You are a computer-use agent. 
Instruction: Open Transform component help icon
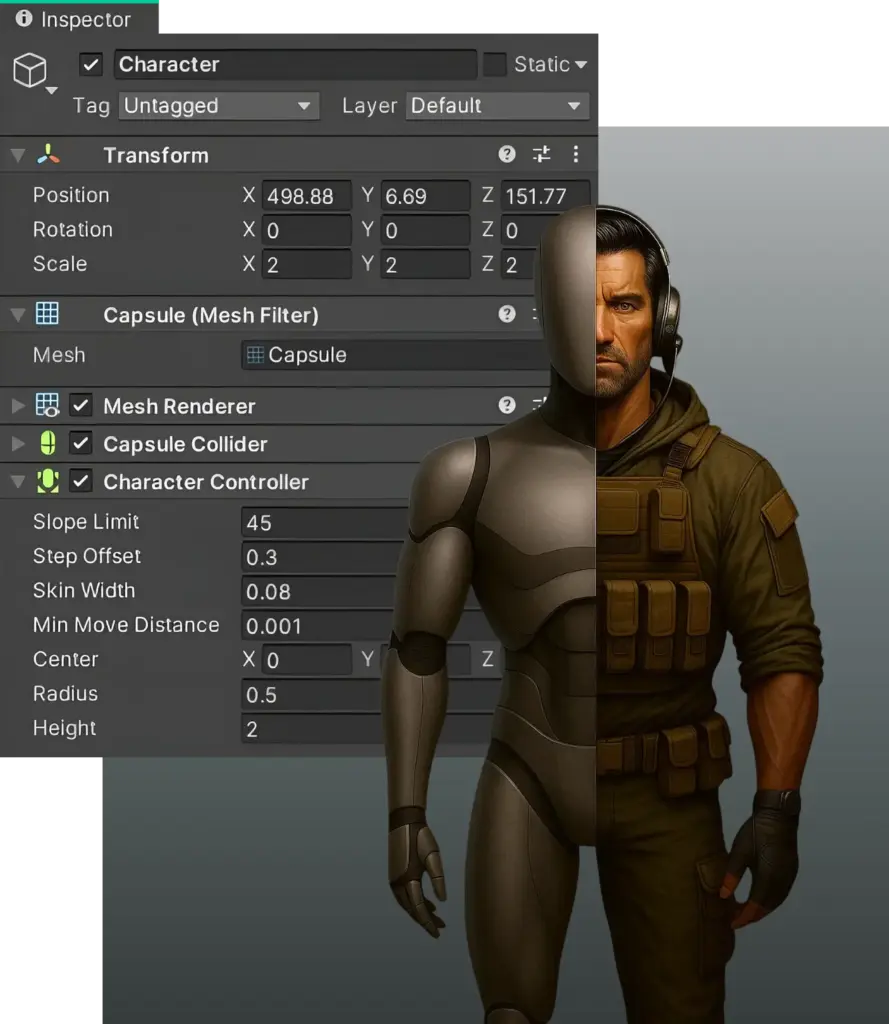click(507, 154)
